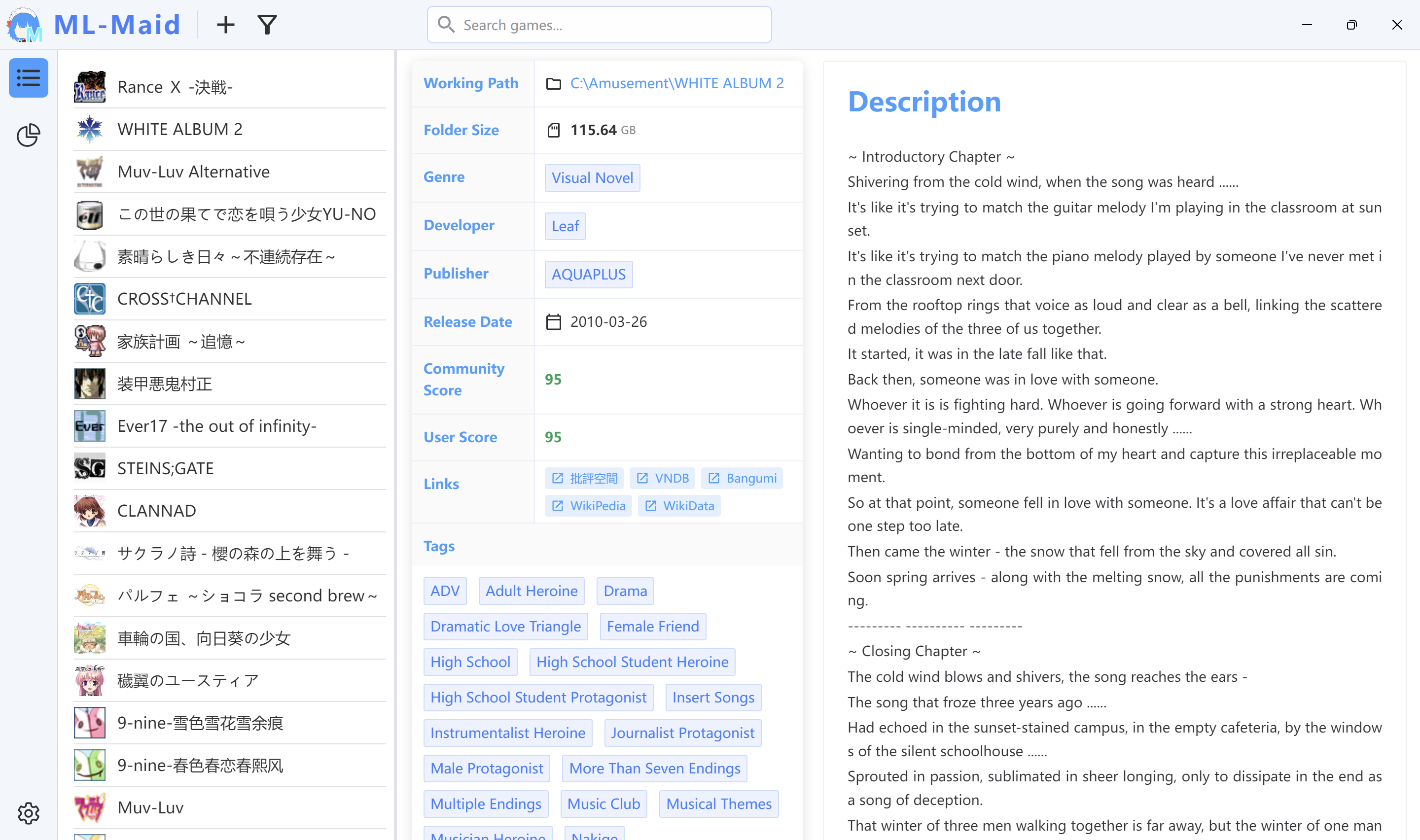Open the Bangumi external link
The image size is (1420, 840).
pyautogui.click(x=742, y=478)
